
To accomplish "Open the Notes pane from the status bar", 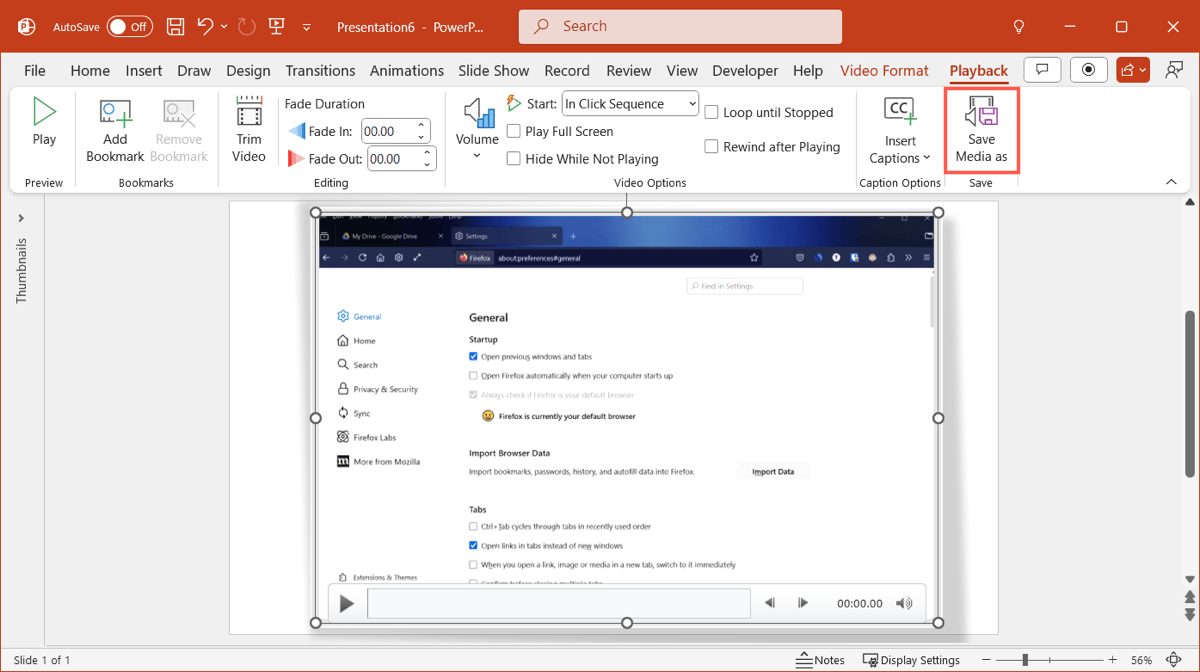I will click(821, 660).
